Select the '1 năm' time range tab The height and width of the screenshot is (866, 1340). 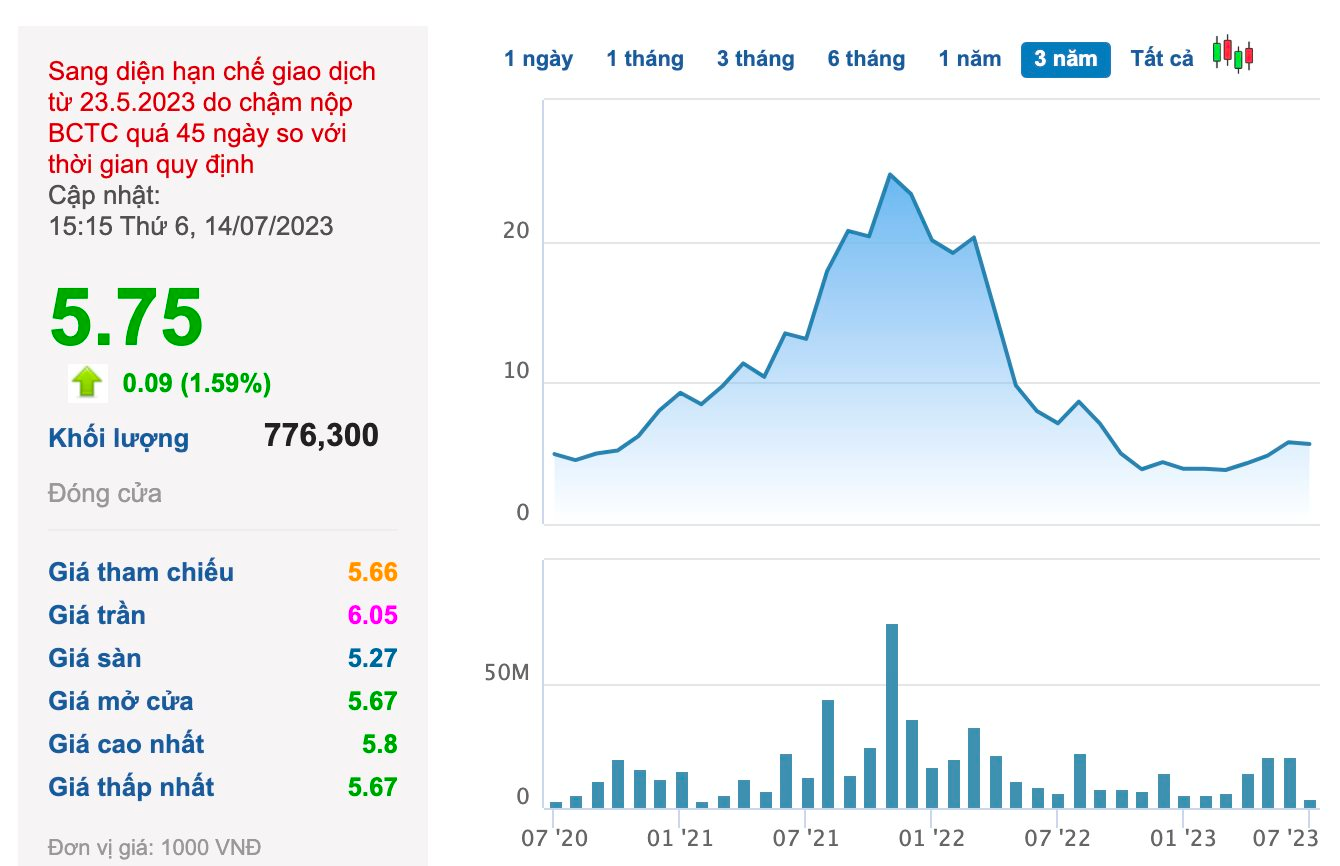click(969, 59)
